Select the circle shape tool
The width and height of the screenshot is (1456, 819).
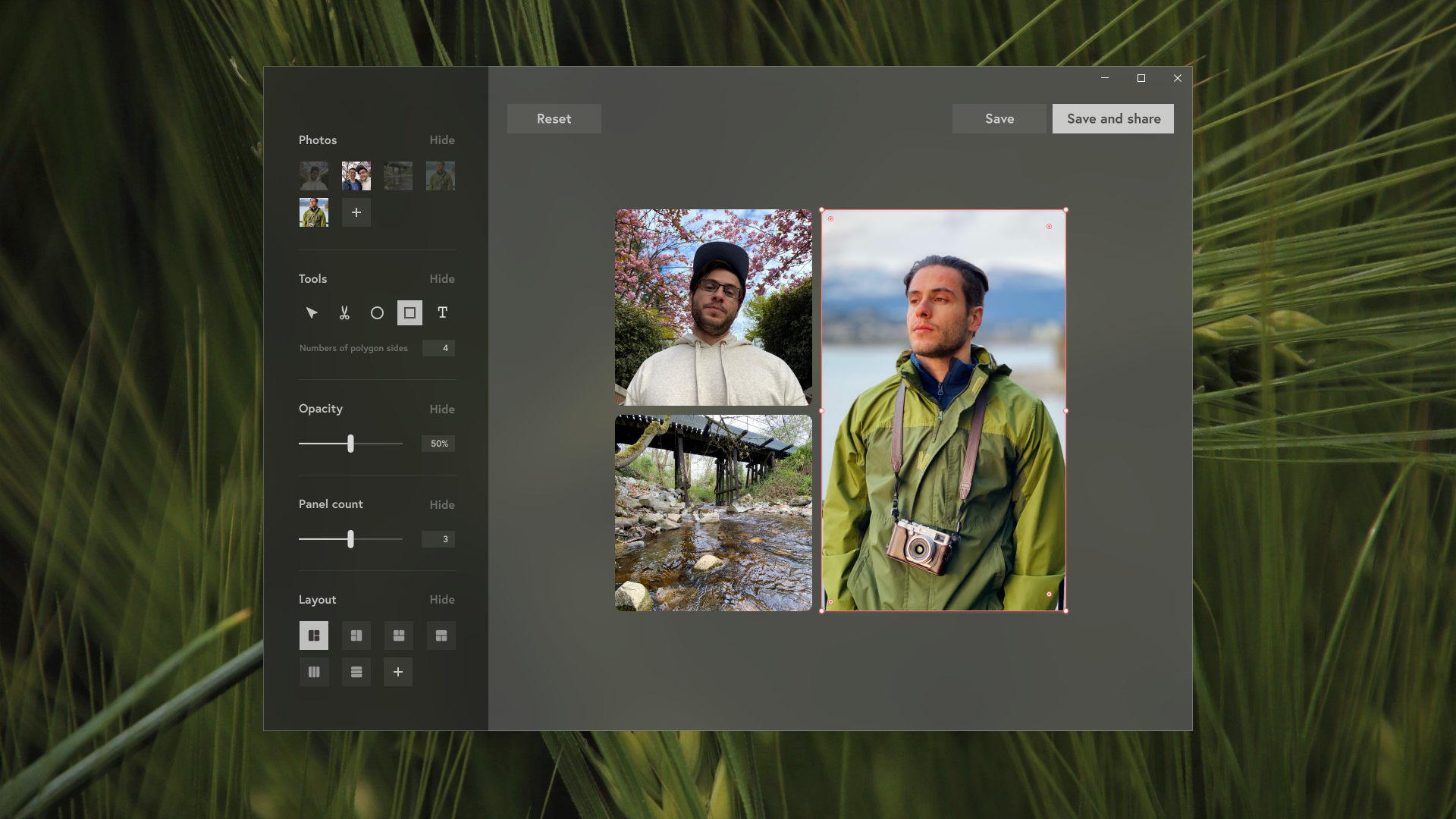click(x=377, y=312)
